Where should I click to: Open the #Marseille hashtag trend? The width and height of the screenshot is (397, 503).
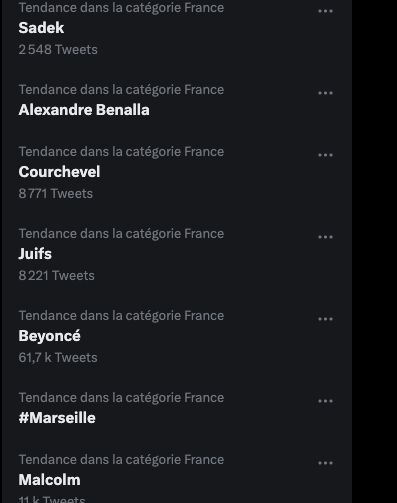pos(57,418)
